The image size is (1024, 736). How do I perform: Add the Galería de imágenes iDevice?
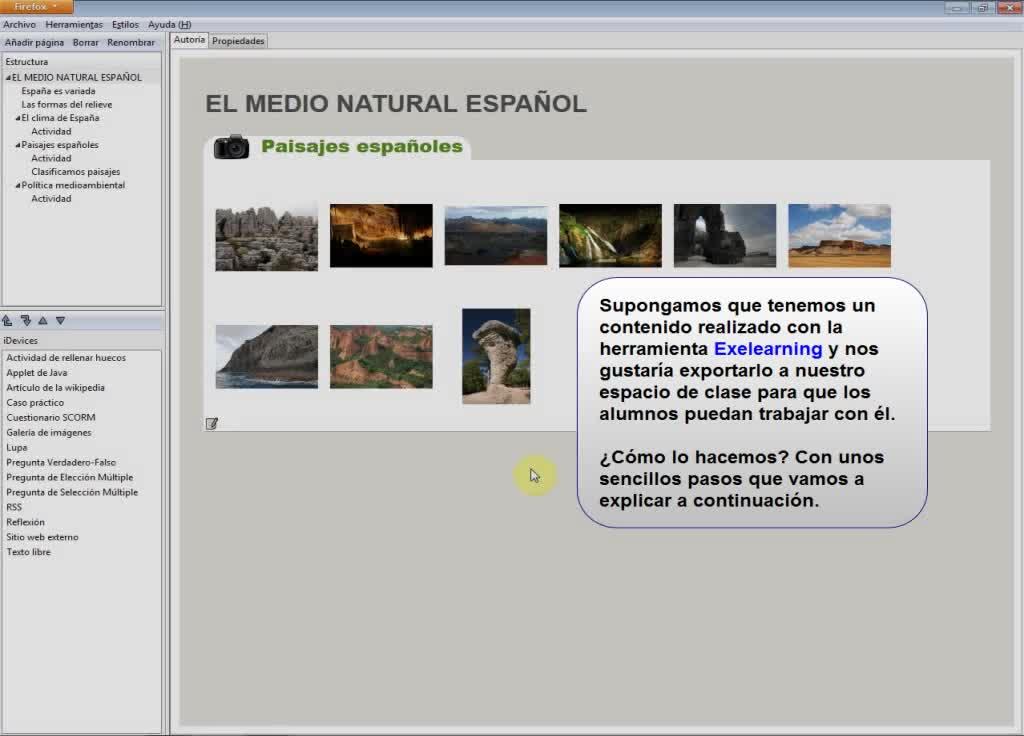click(x=48, y=433)
